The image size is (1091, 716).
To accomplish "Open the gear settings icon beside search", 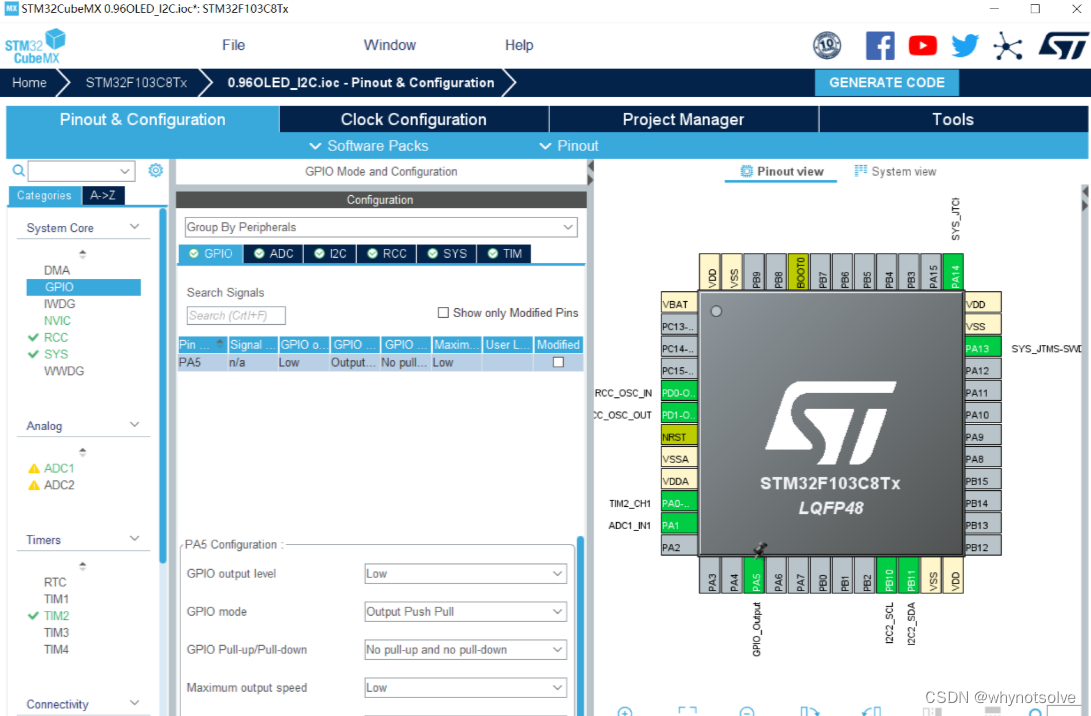I will pyautogui.click(x=156, y=170).
